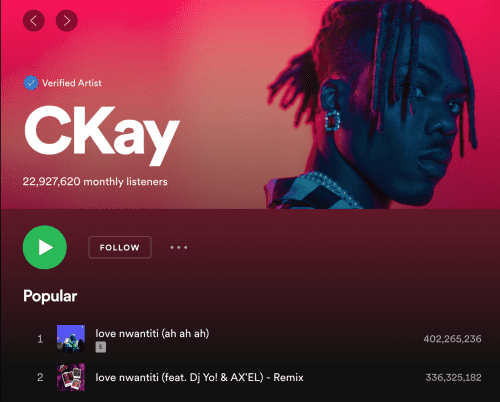500x402 pixels.
Task: Click the CKay artist name title
Action: tap(102, 134)
